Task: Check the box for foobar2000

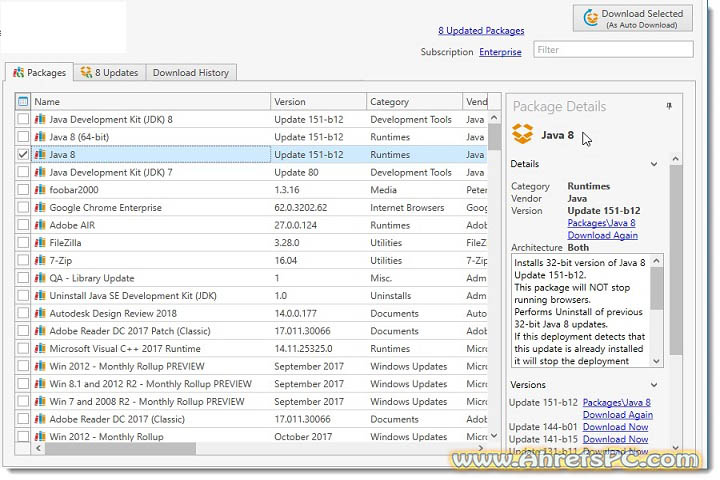Action: click(x=22, y=189)
